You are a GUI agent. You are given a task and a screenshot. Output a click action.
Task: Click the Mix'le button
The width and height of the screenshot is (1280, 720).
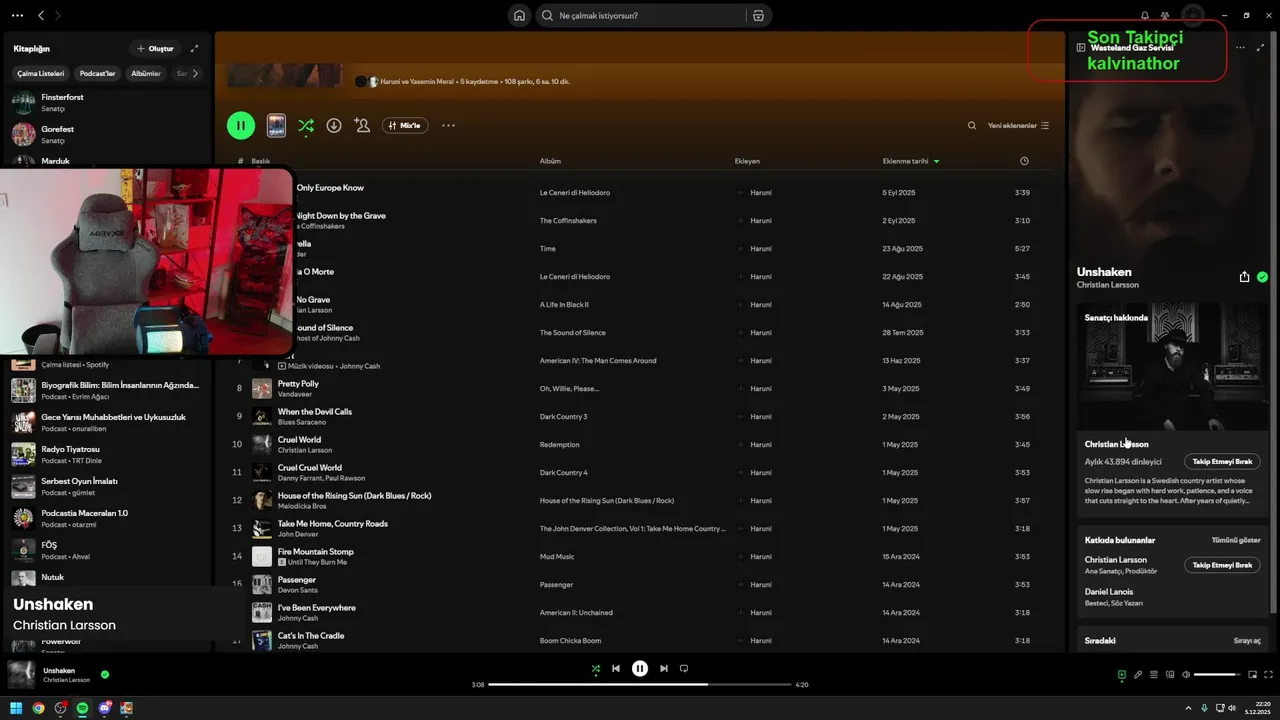point(405,125)
